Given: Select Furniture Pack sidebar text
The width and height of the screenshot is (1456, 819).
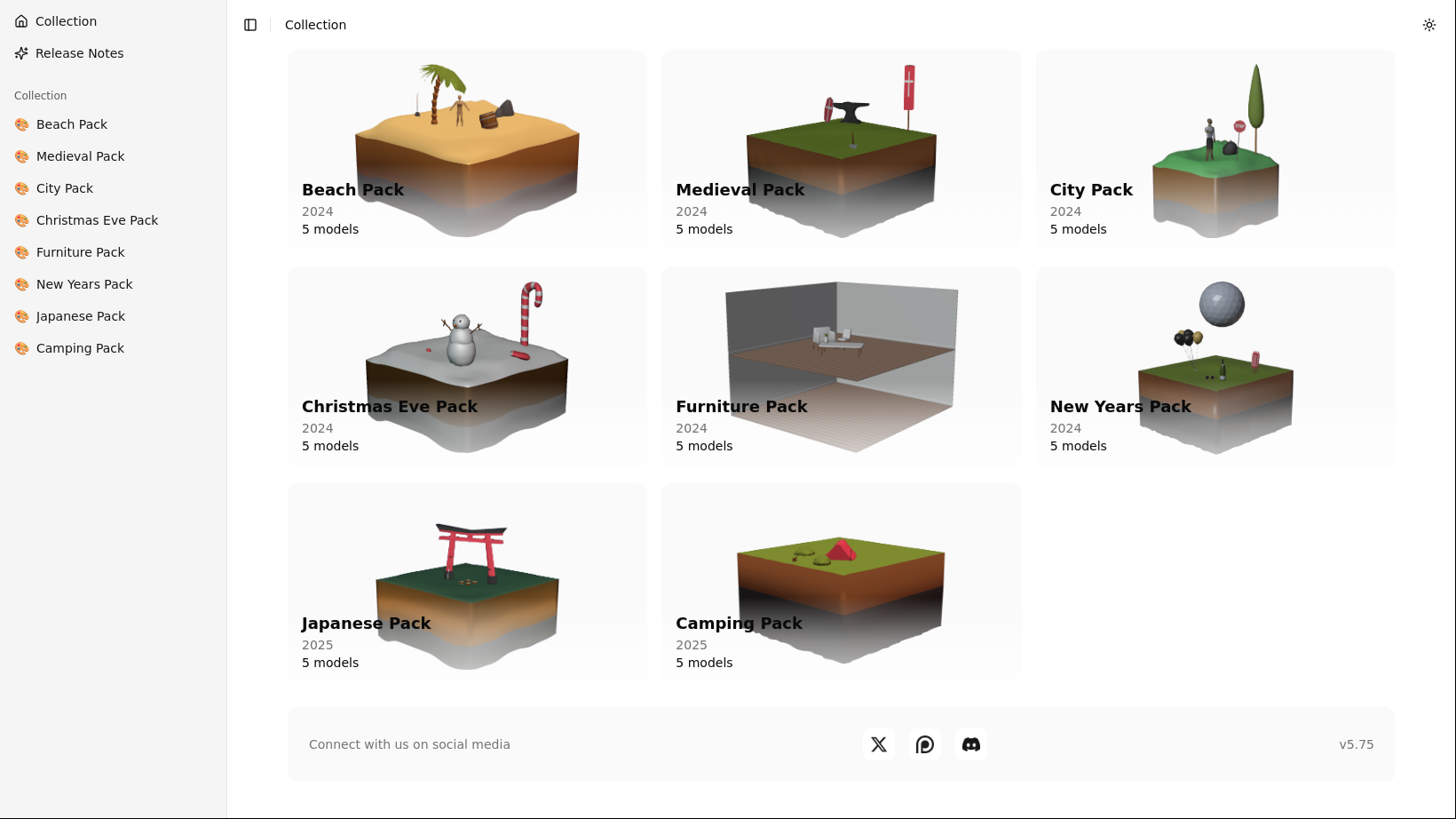Looking at the screenshot, I should click(81, 252).
